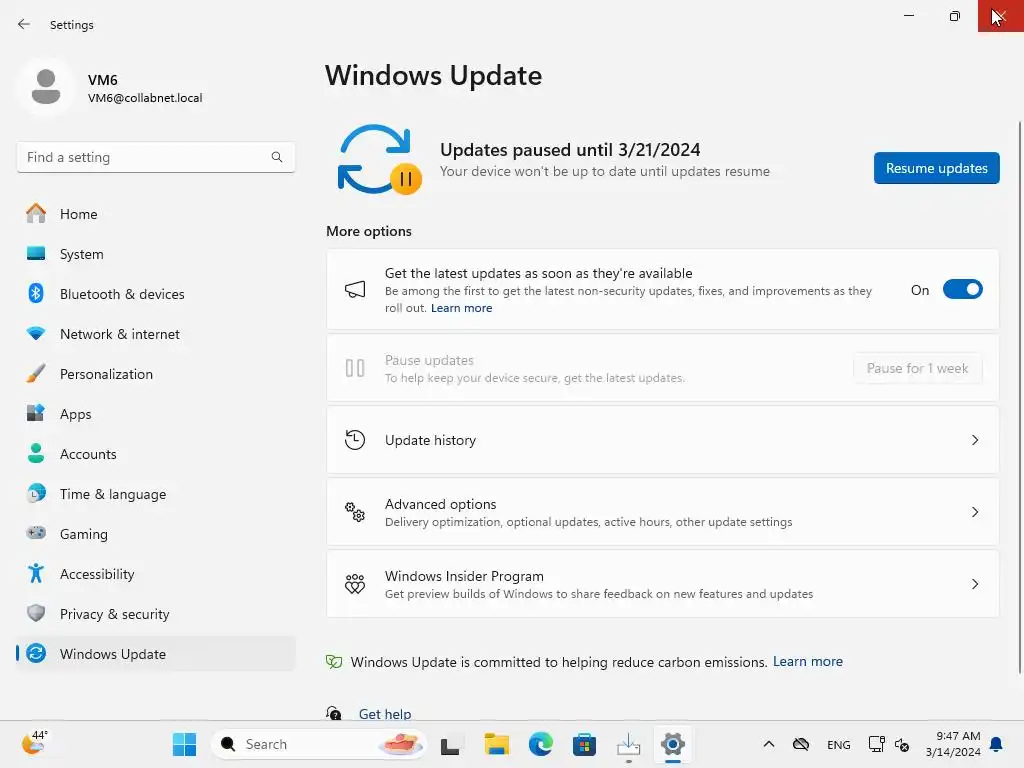Open Advanced options row
Image resolution: width=1024 pixels, height=768 pixels.
(x=662, y=512)
